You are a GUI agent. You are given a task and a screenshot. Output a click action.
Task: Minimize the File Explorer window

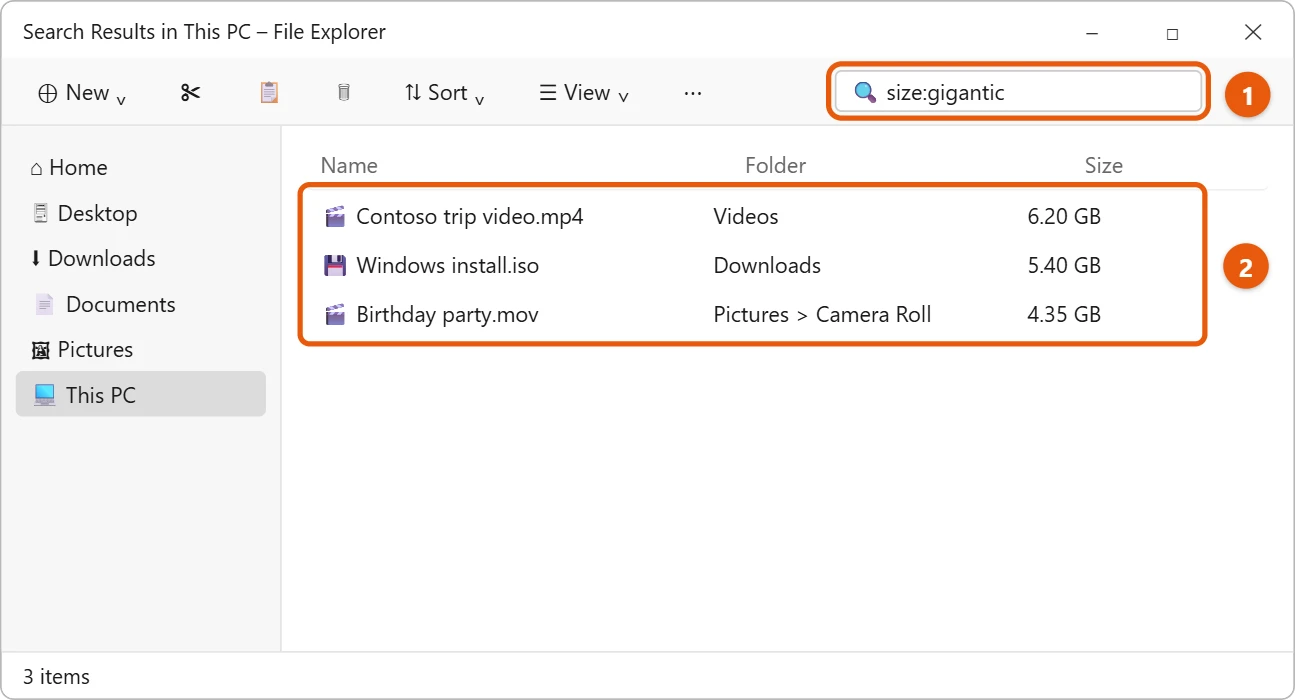(1091, 33)
